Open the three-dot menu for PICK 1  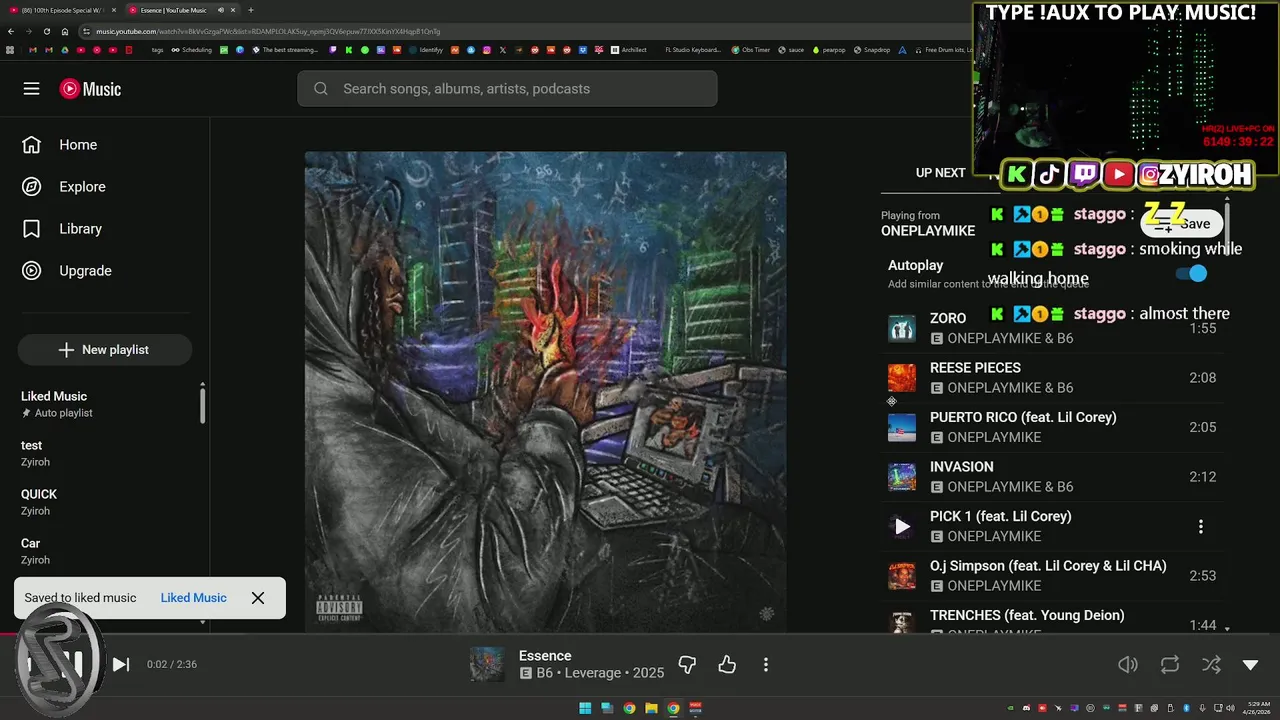1200,526
